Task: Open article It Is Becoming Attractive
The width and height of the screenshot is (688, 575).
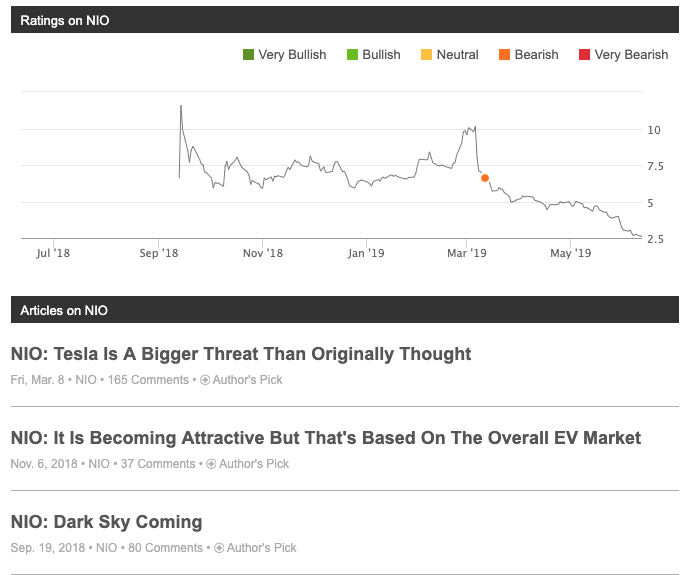Action: 326,438
